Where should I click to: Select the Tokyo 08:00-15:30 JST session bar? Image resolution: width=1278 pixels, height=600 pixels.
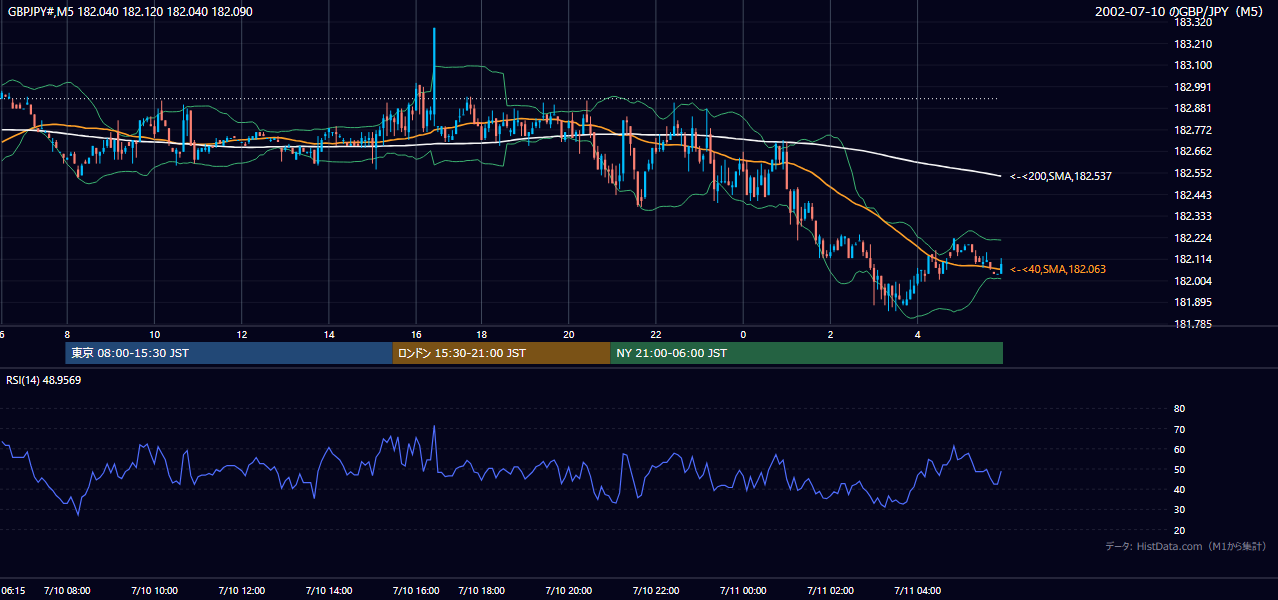pyautogui.click(x=229, y=353)
